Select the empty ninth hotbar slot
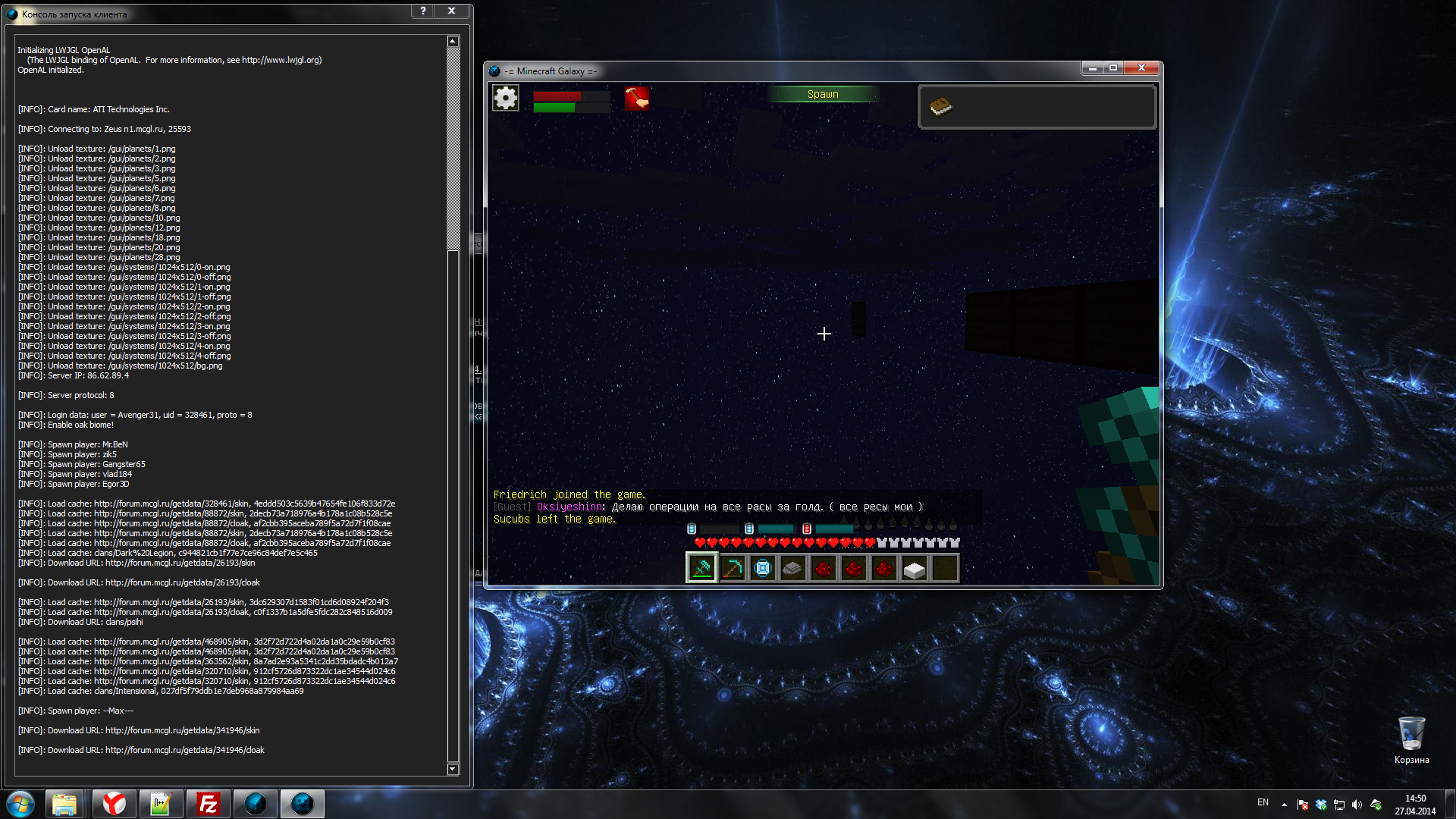 click(x=945, y=568)
